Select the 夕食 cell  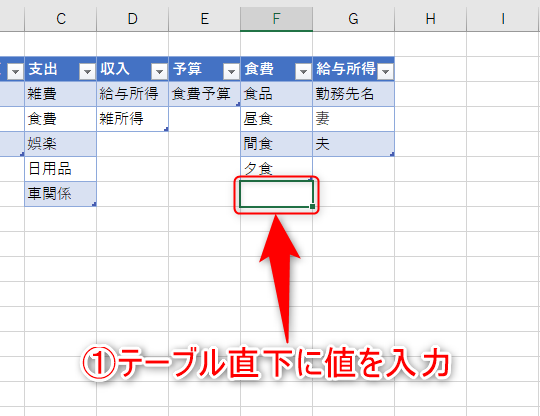277,169
